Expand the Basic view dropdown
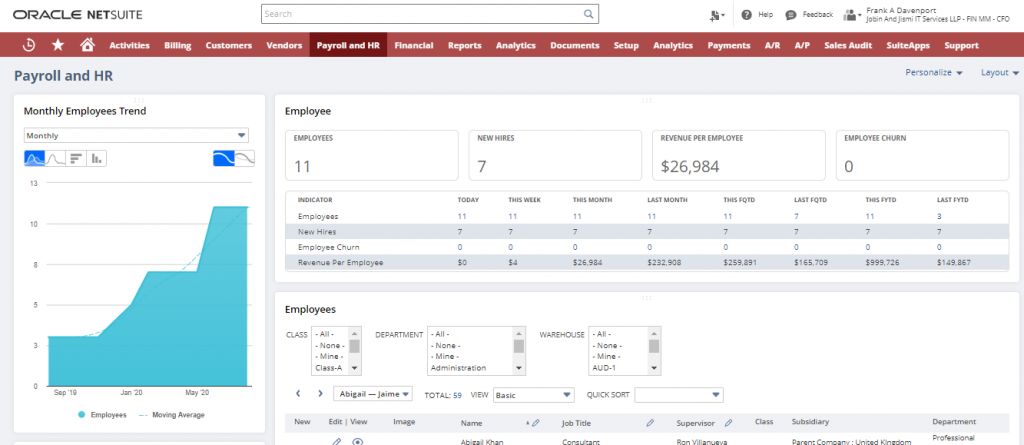Image resolution: width=1024 pixels, height=445 pixels. coord(533,394)
